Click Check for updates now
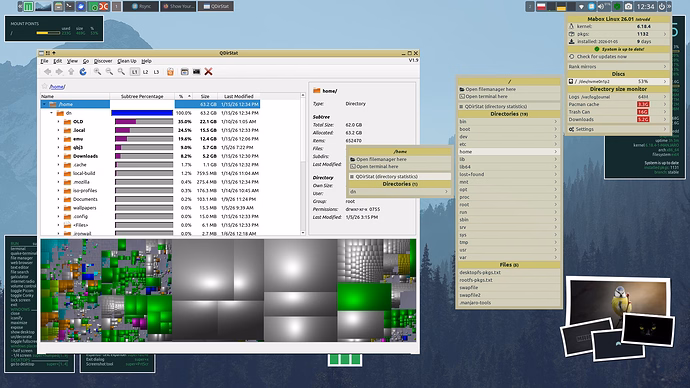 617,56
